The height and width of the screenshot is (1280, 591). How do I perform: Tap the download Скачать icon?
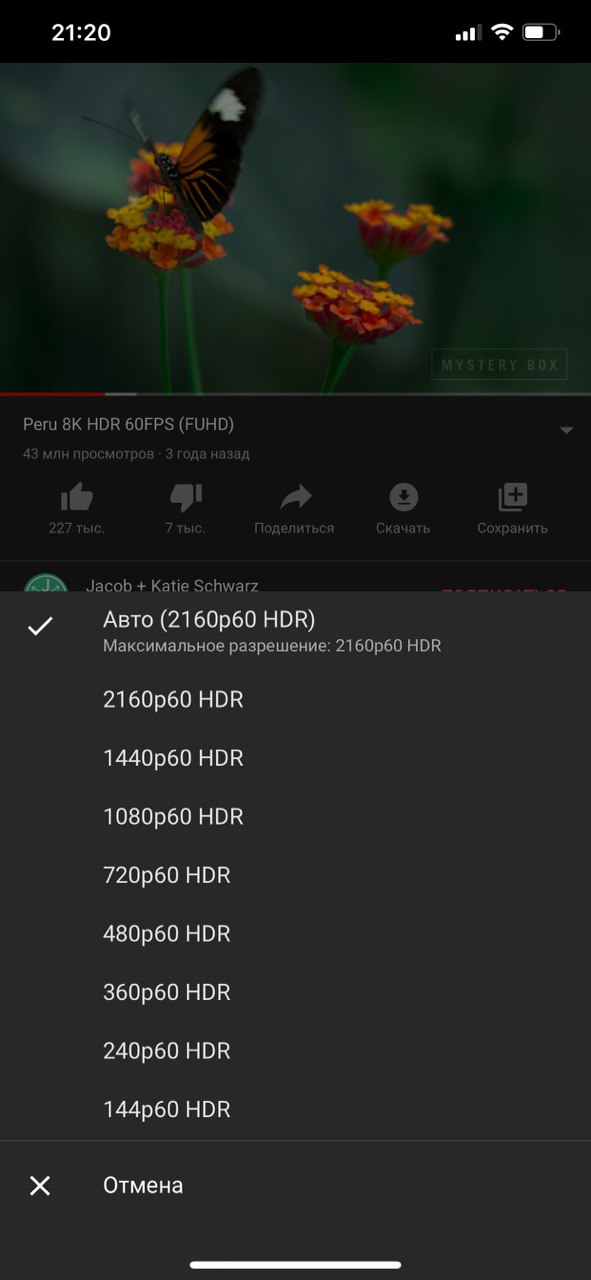point(403,497)
